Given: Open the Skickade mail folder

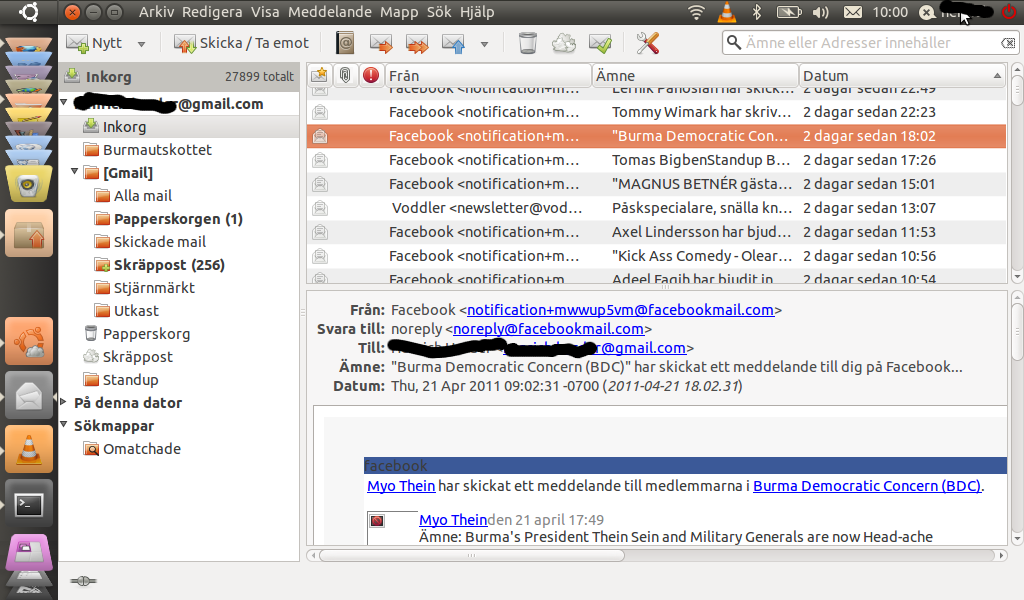Looking at the screenshot, I should (x=159, y=242).
